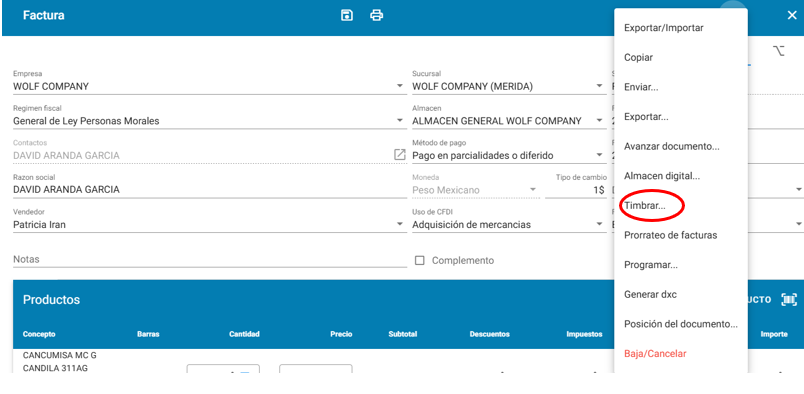The height and width of the screenshot is (394, 804).
Task: Click the Precio input box in product row
Action: [315, 368]
